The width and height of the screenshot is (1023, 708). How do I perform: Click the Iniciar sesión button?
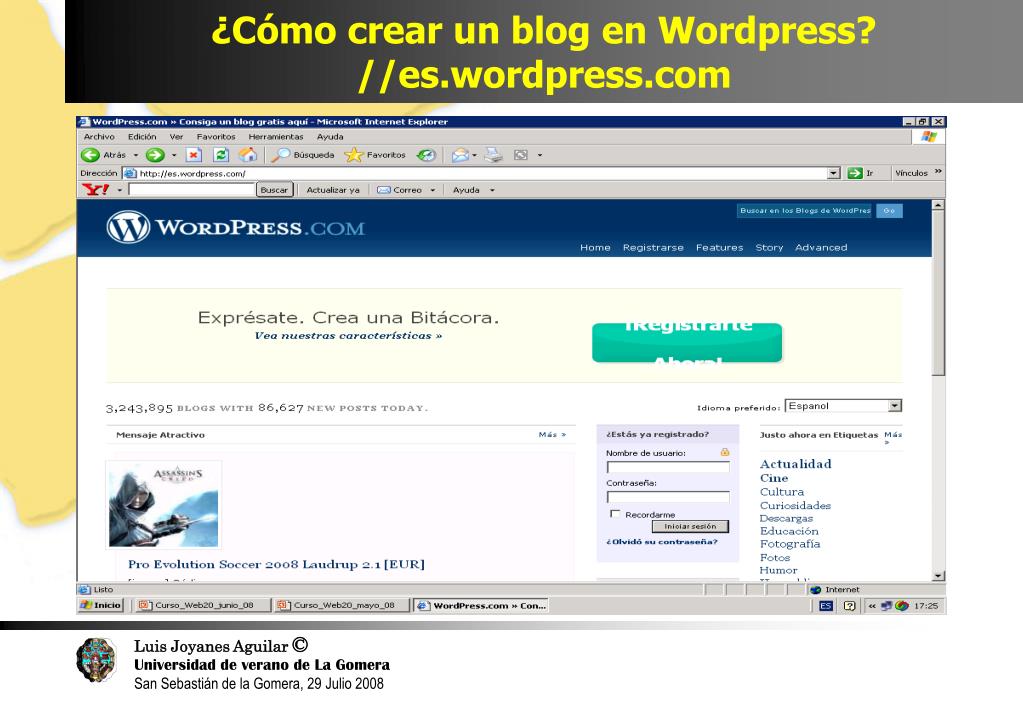pyautogui.click(x=690, y=526)
